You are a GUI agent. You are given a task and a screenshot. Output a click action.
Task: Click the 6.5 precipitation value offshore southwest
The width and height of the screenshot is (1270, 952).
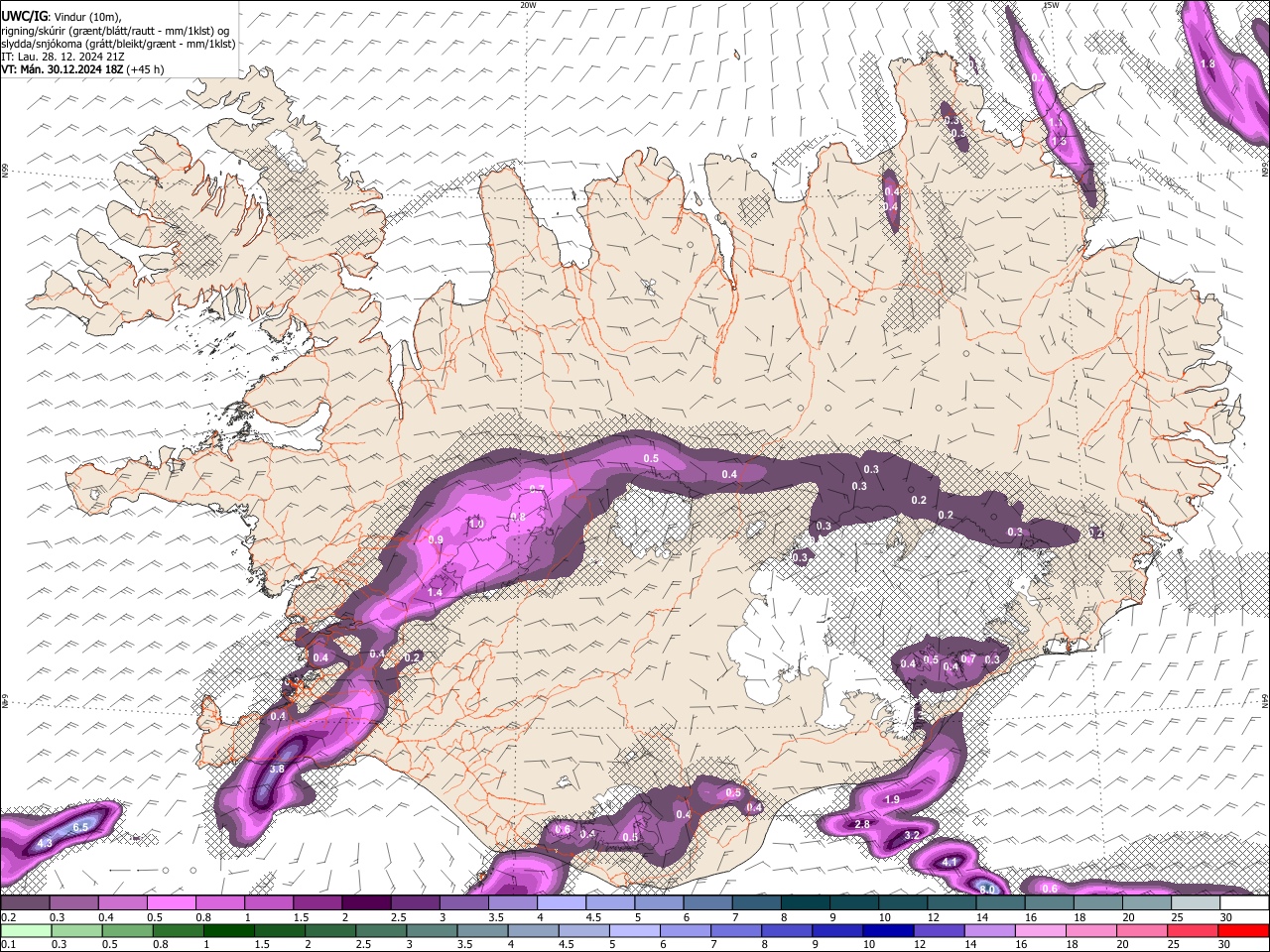coord(80,826)
